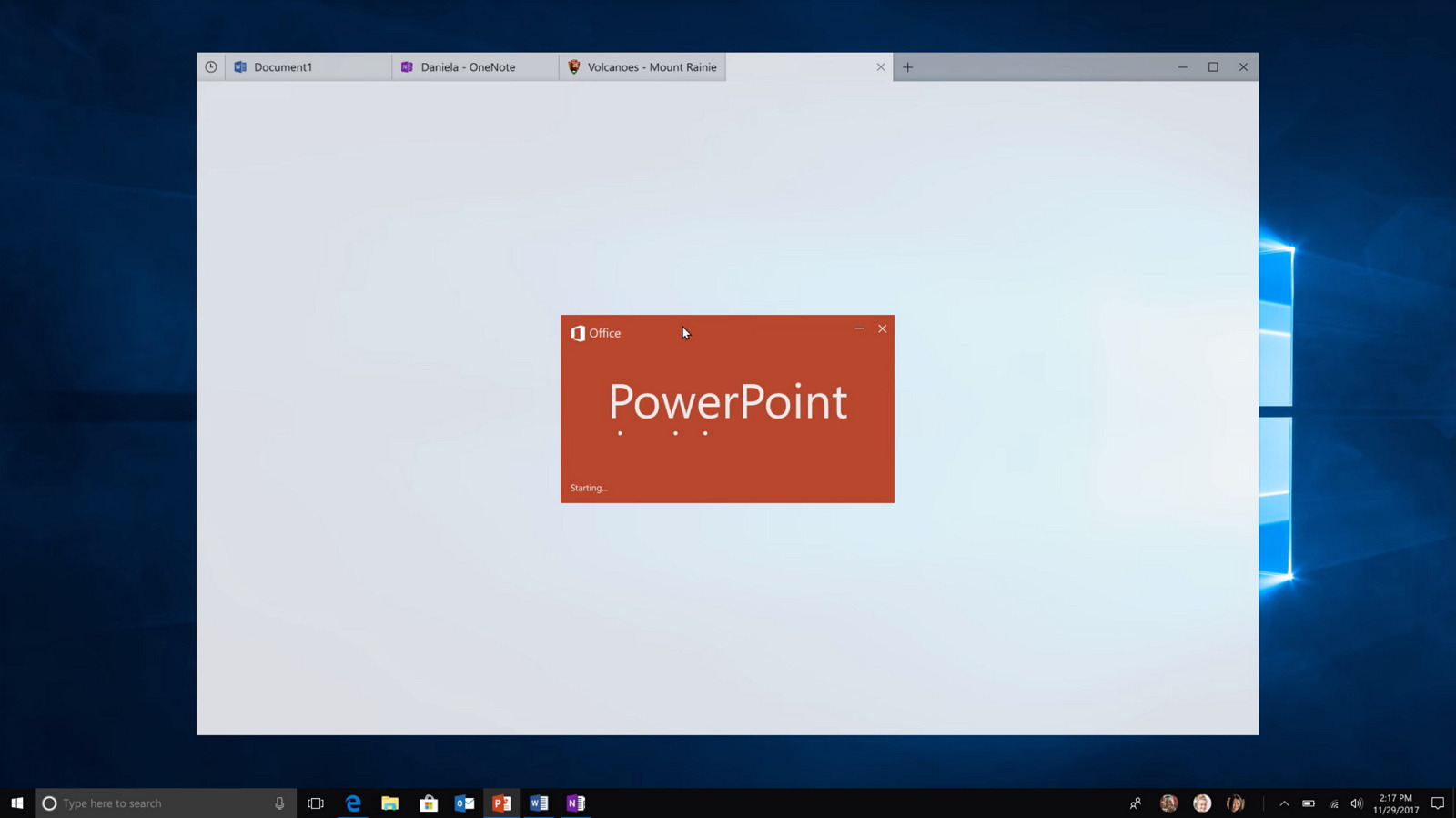
Task: Open the Windows Start menu
Action: click(17, 803)
